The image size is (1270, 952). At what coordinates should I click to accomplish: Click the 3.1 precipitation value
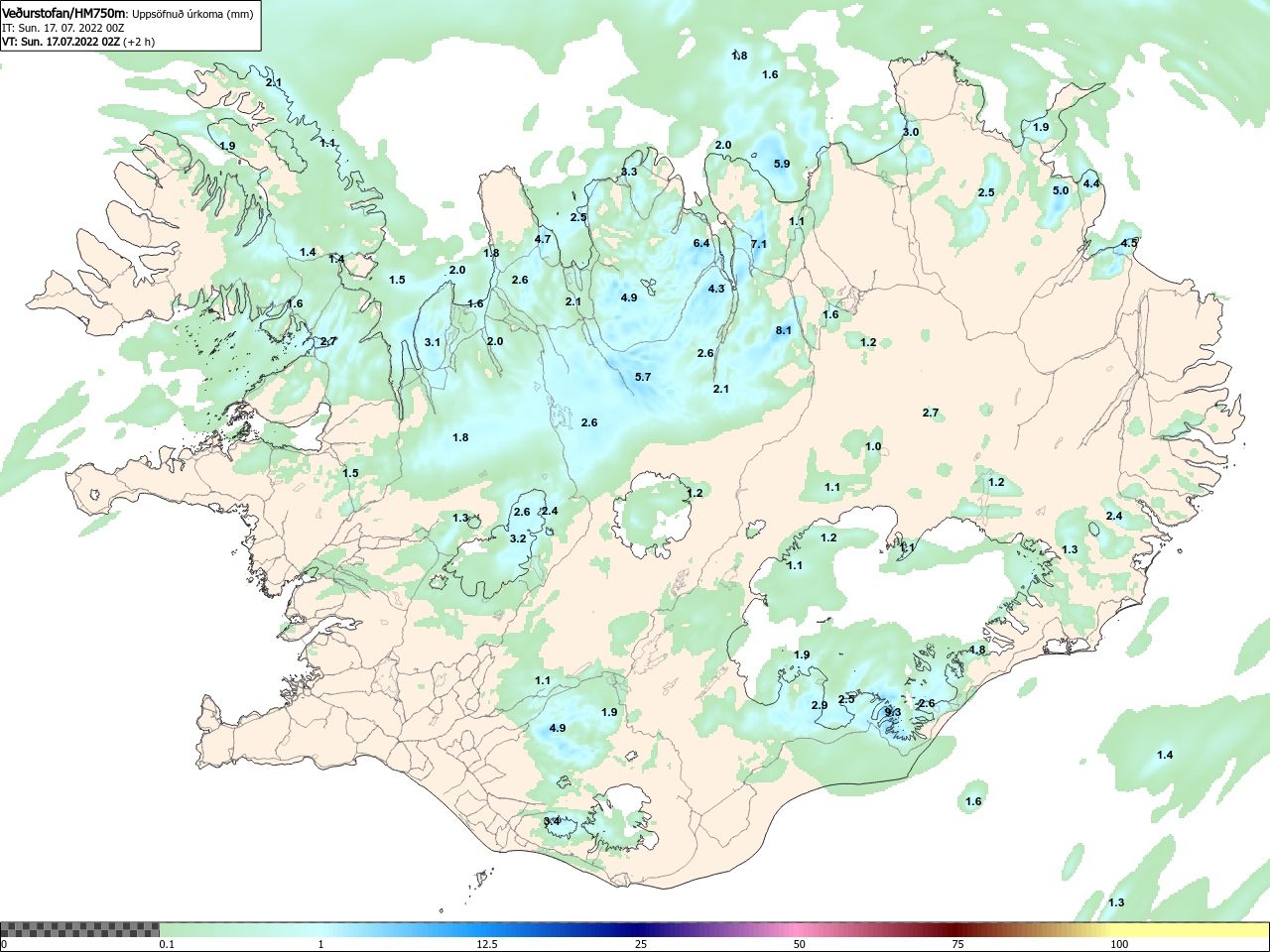coord(433,342)
